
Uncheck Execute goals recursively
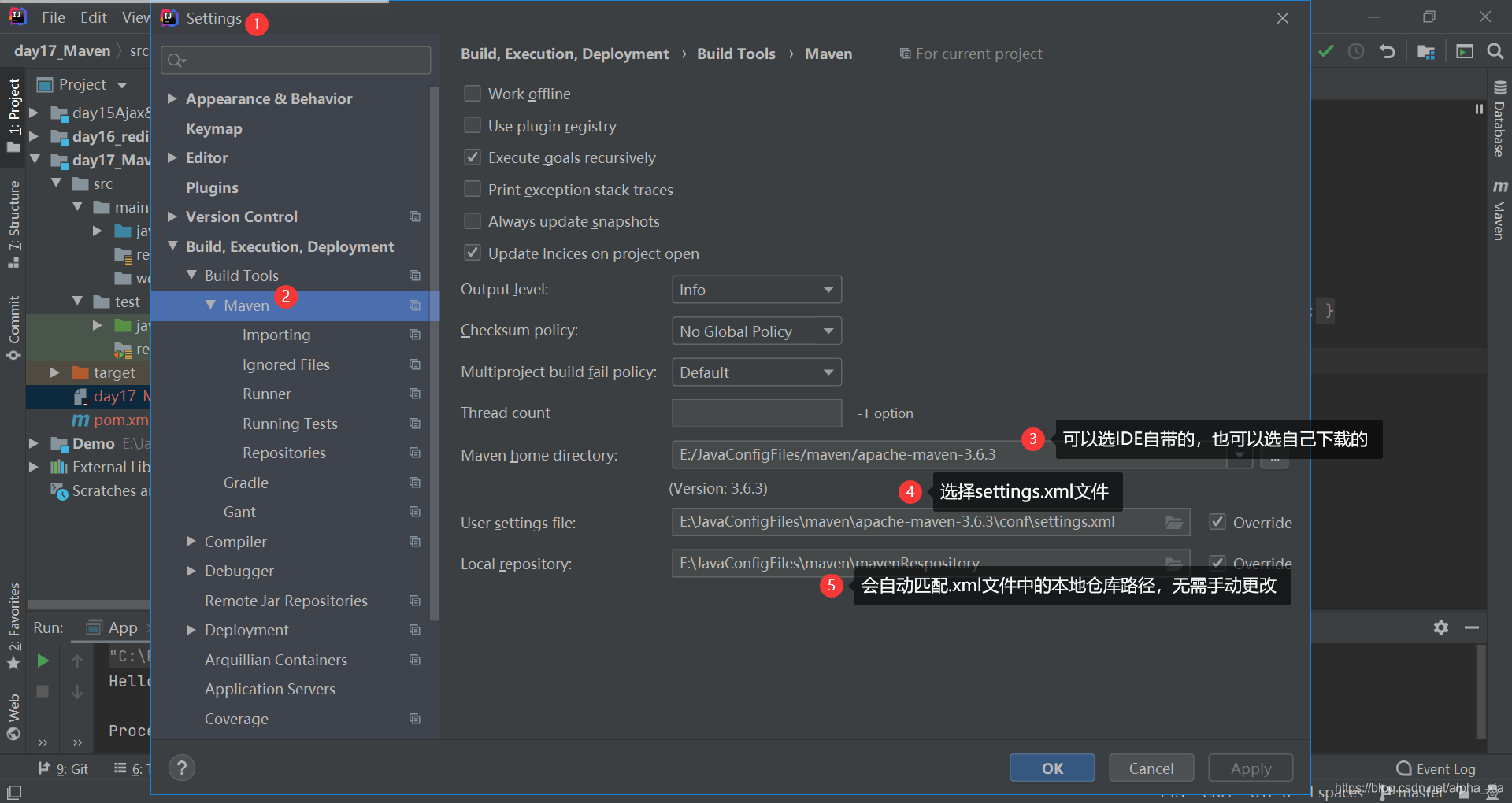472,157
